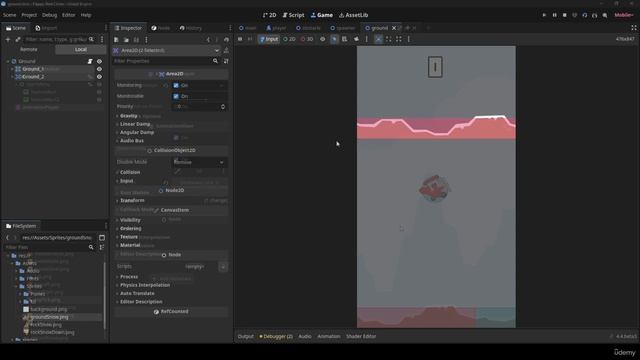Toggle the Monitorable checkbox
Screen dimensions: 640x360
point(176,96)
